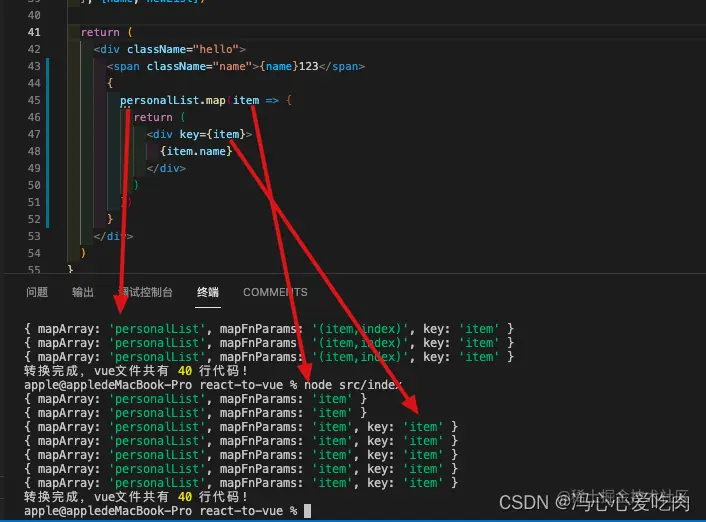Click the closing '</div>' on line 49
The height and width of the screenshot is (522, 706).
[166, 168]
